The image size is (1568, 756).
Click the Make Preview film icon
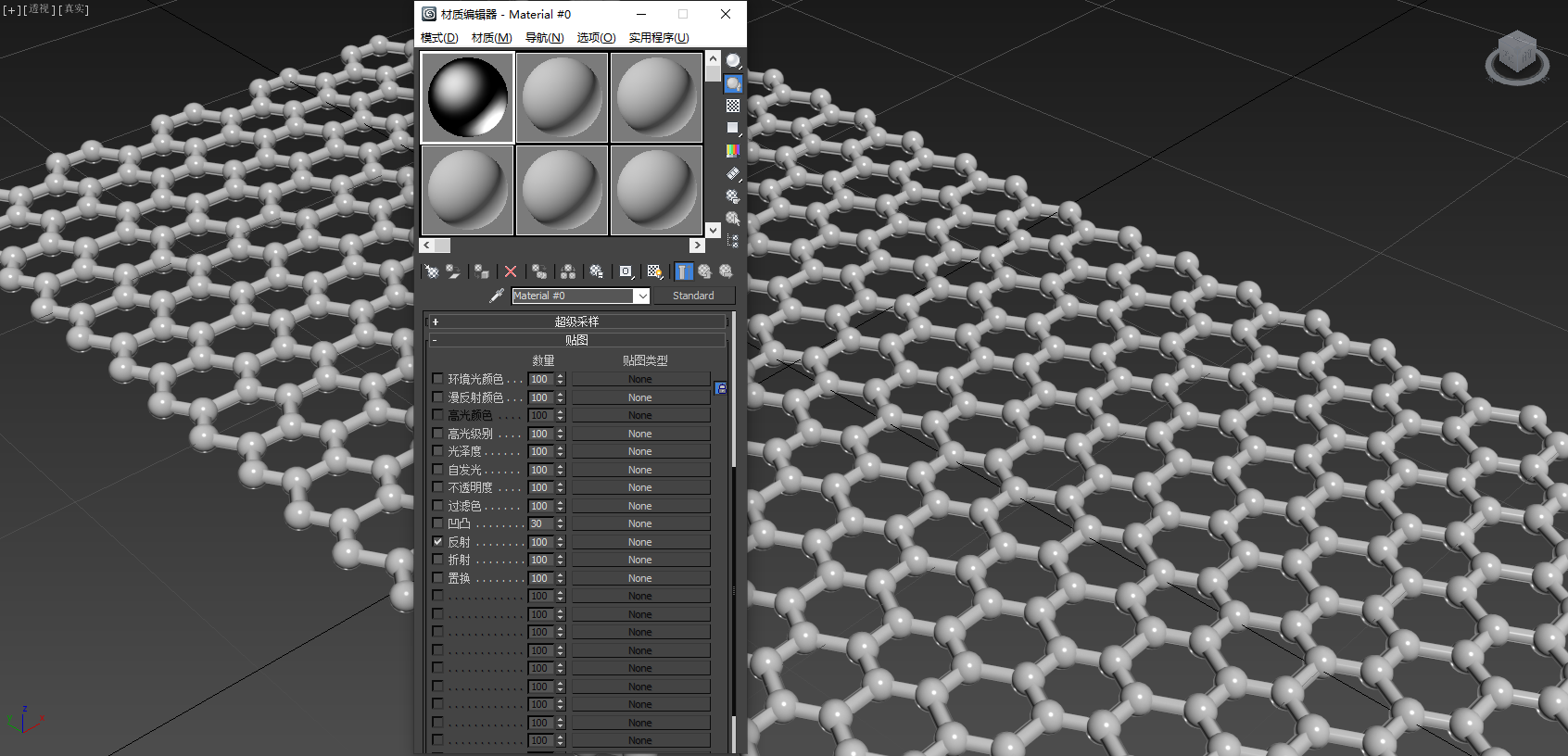click(x=733, y=173)
